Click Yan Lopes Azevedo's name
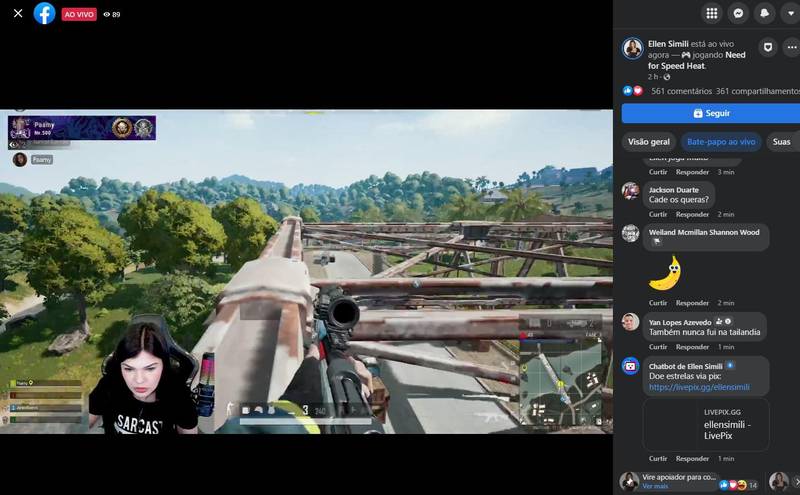 (680, 322)
